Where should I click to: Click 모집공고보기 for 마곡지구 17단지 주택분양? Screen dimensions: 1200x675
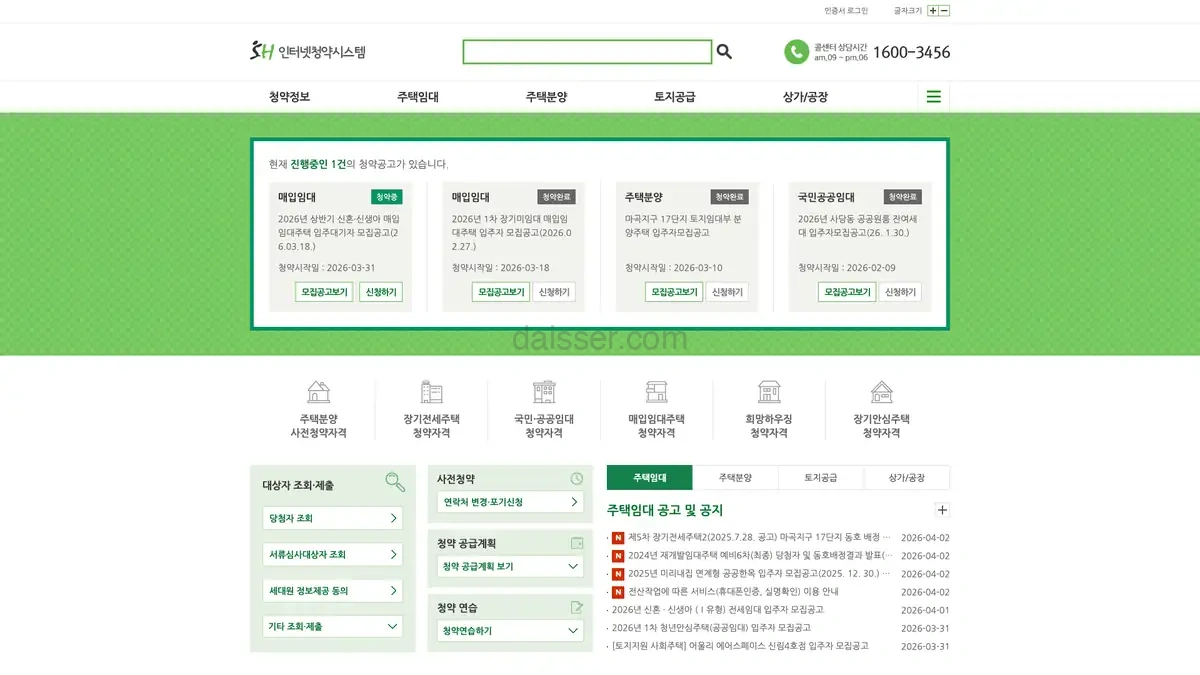tap(674, 292)
